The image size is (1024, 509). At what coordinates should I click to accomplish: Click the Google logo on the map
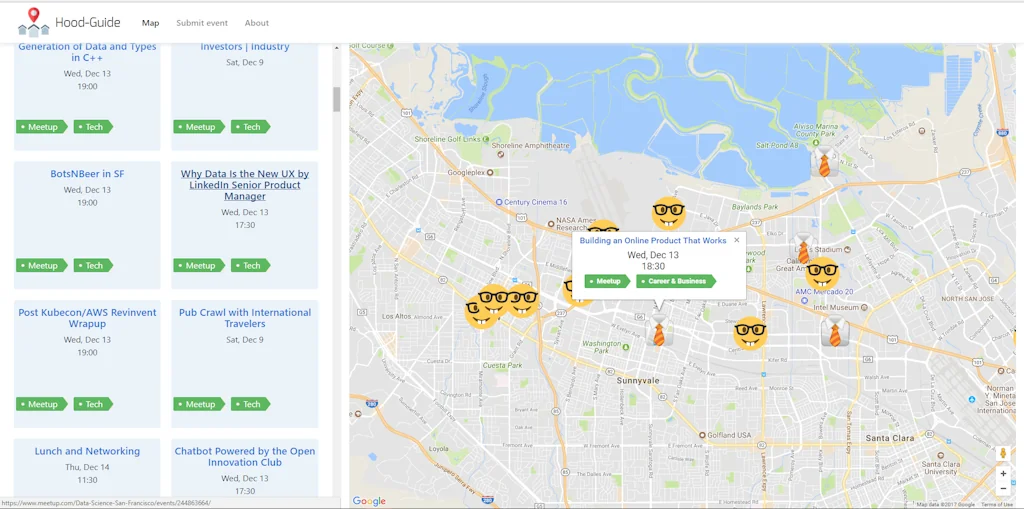pos(369,501)
